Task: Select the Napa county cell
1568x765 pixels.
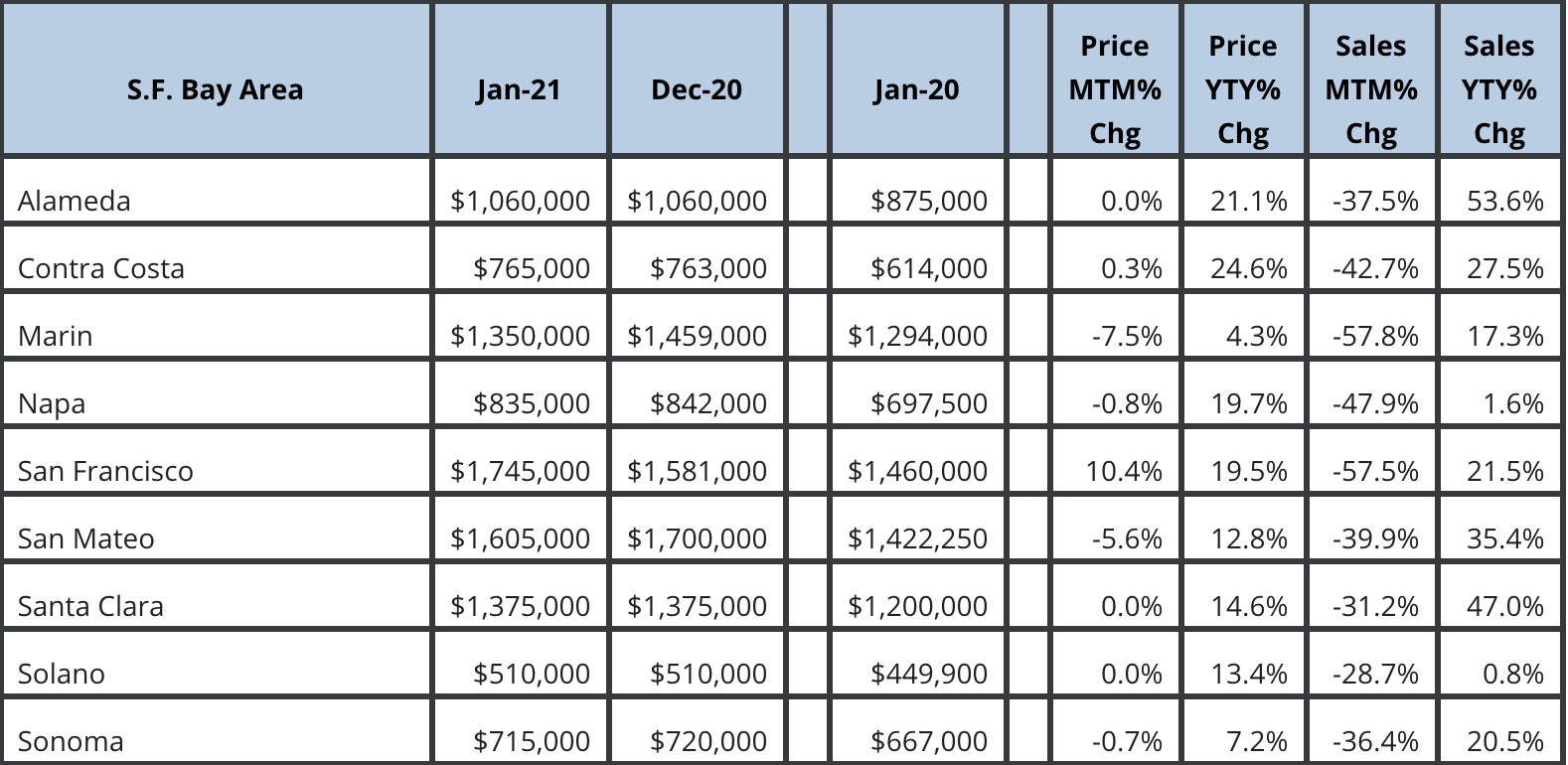Action: pyautogui.click(x=52, y=403)
